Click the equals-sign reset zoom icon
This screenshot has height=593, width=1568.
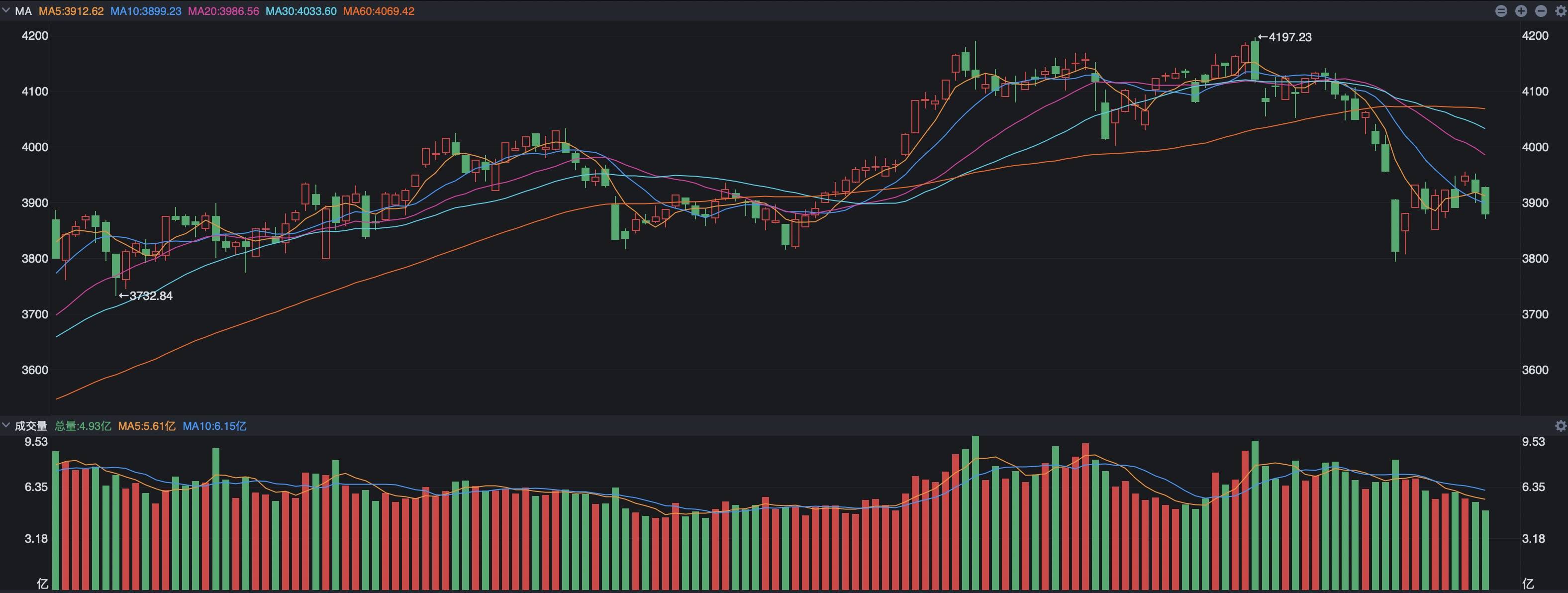point(1501,11)
